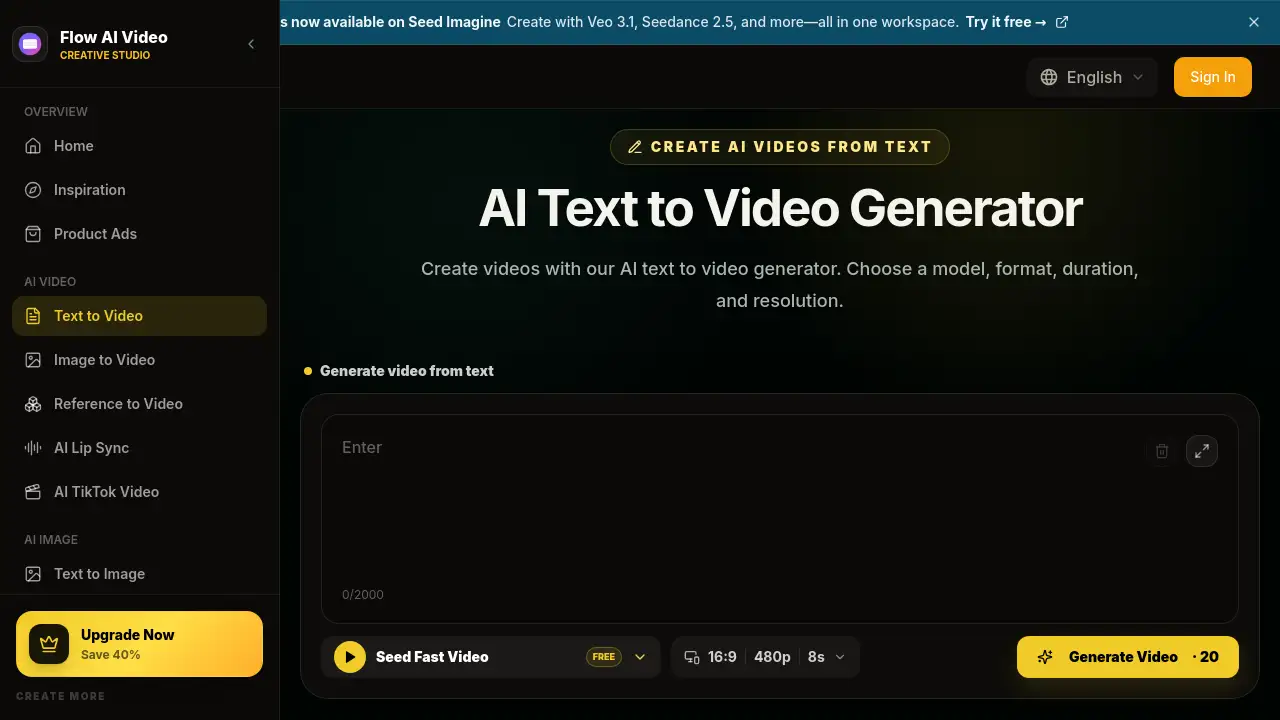Follow the Try it free link
Image resolution: width=1280 pixels, height=720 pixels.
point(1006,22)
